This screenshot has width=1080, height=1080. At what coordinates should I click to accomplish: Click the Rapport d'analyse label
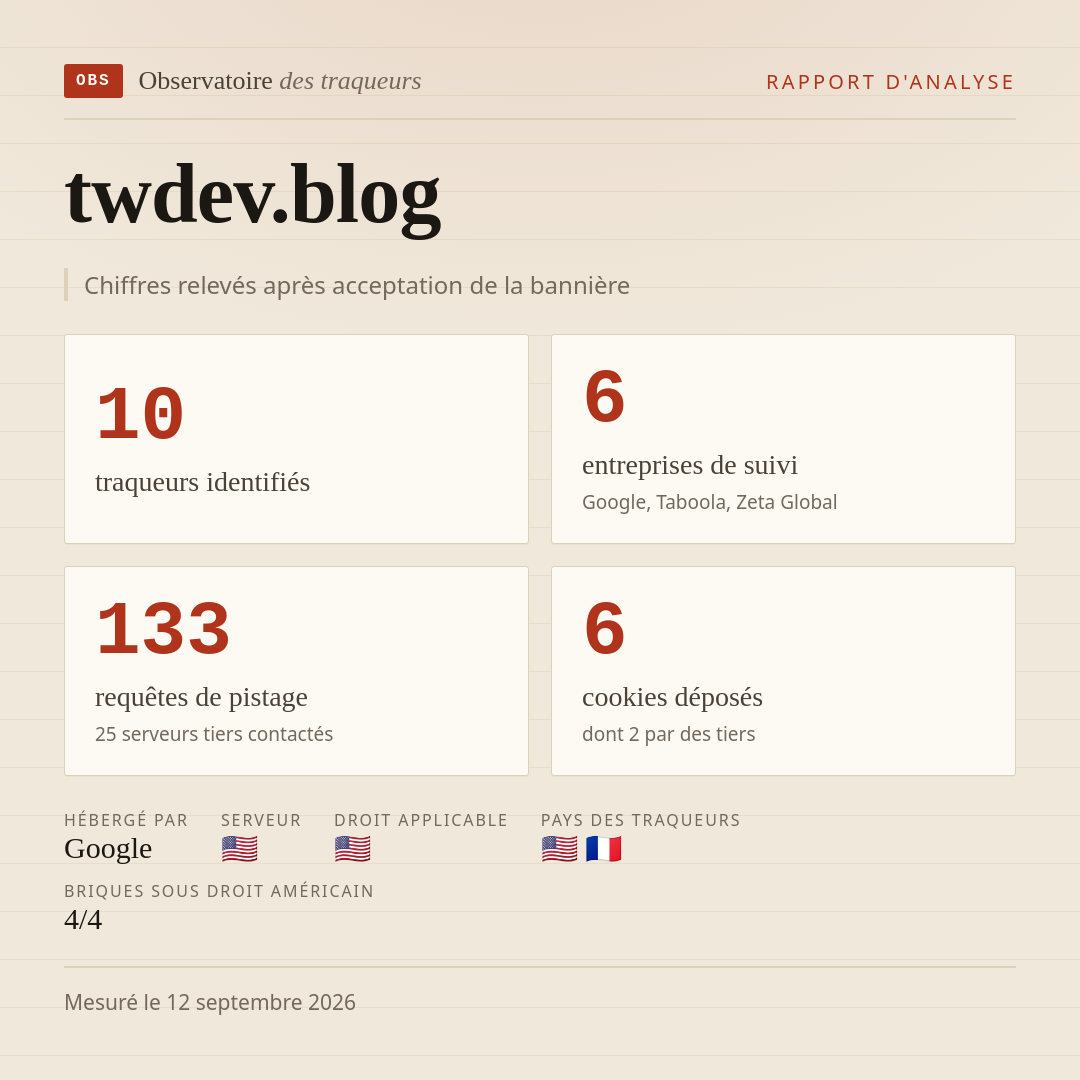pyautogui.click(x=891, y=82)
